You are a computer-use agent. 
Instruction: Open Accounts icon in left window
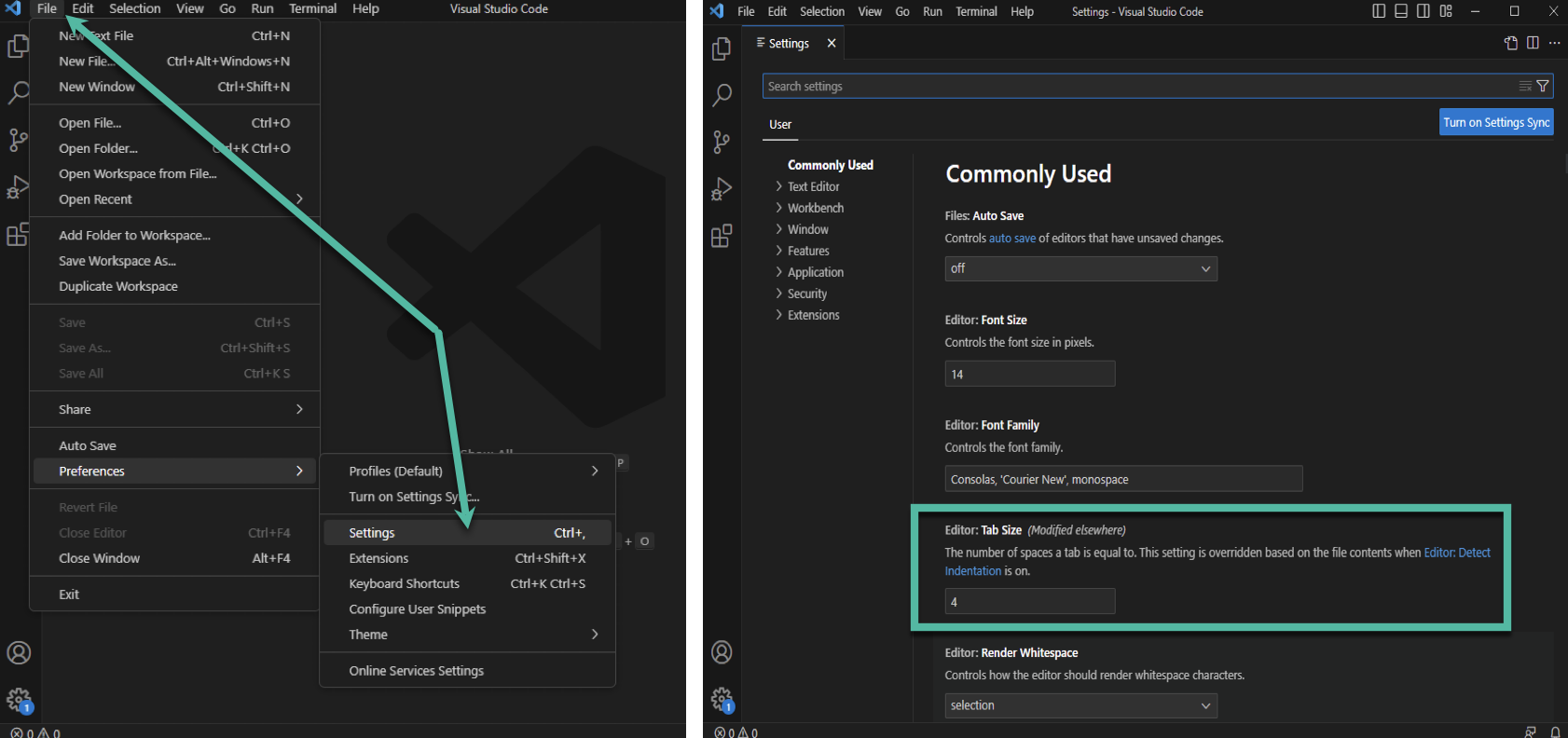[x=19, y=653]
